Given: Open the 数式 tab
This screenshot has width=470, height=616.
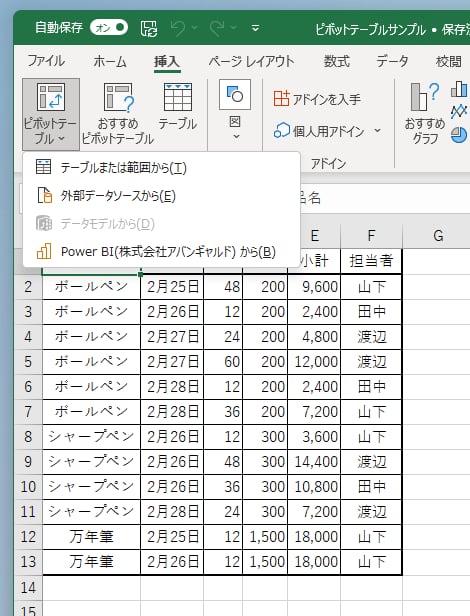Looking at the screenshot, I should [336, 62].
